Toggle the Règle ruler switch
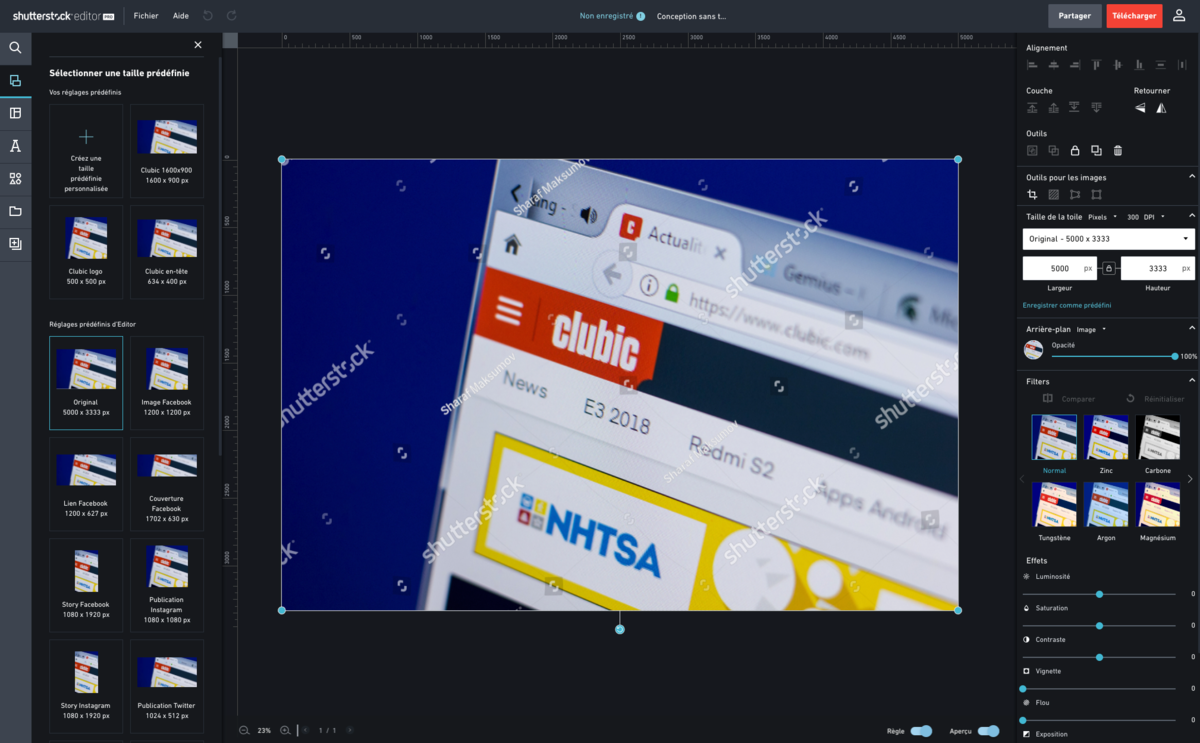This screenshot has height=743, width=1200. [x=921, y=731]
